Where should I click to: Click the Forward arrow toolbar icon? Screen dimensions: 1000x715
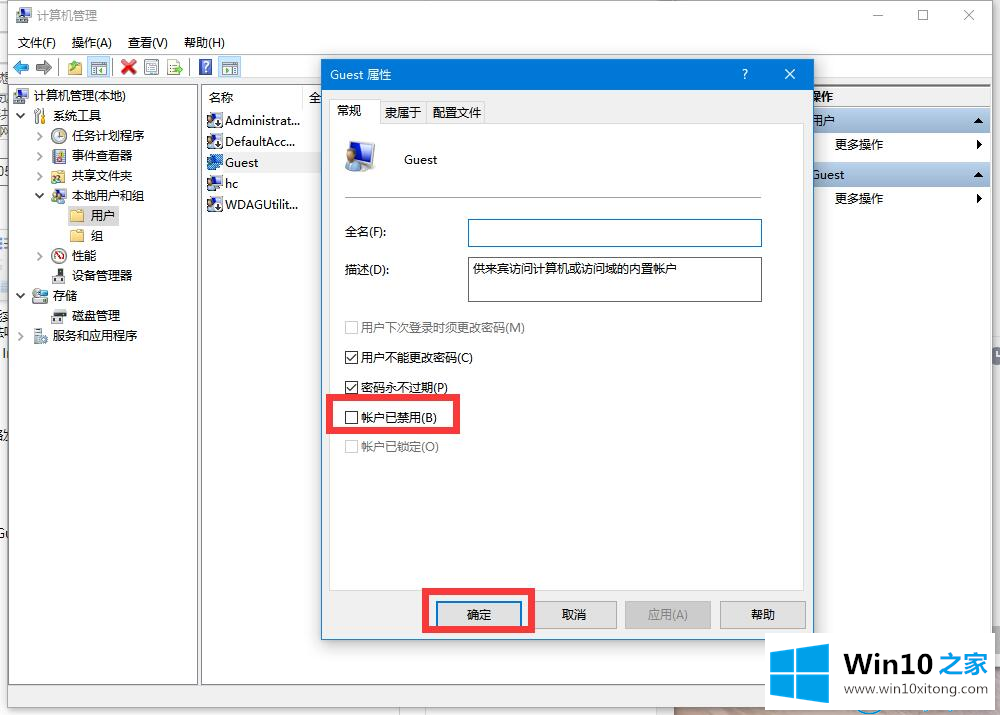[43, 67]
